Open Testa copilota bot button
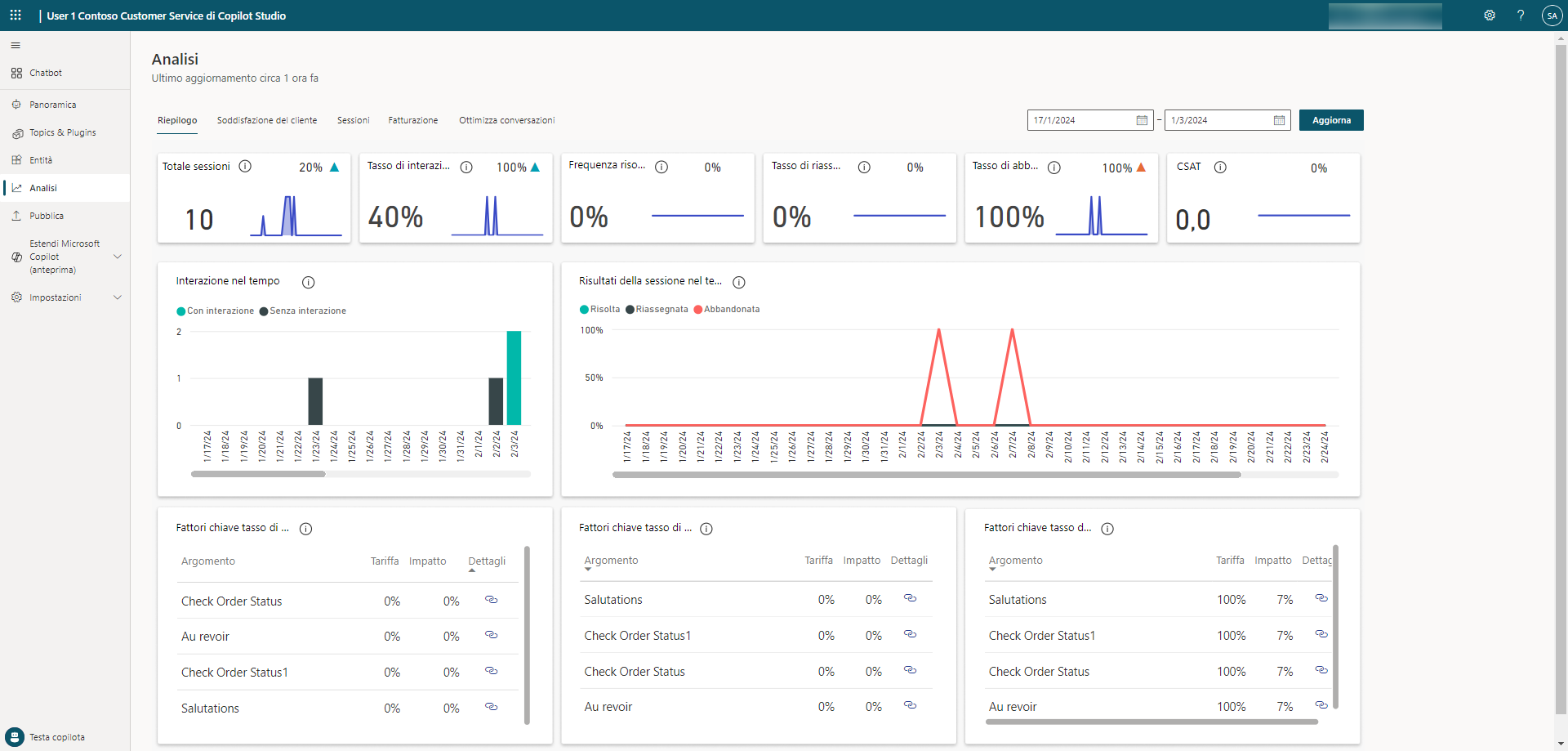The height and width of the screenshot is (751, 1568). pos(15,736)
